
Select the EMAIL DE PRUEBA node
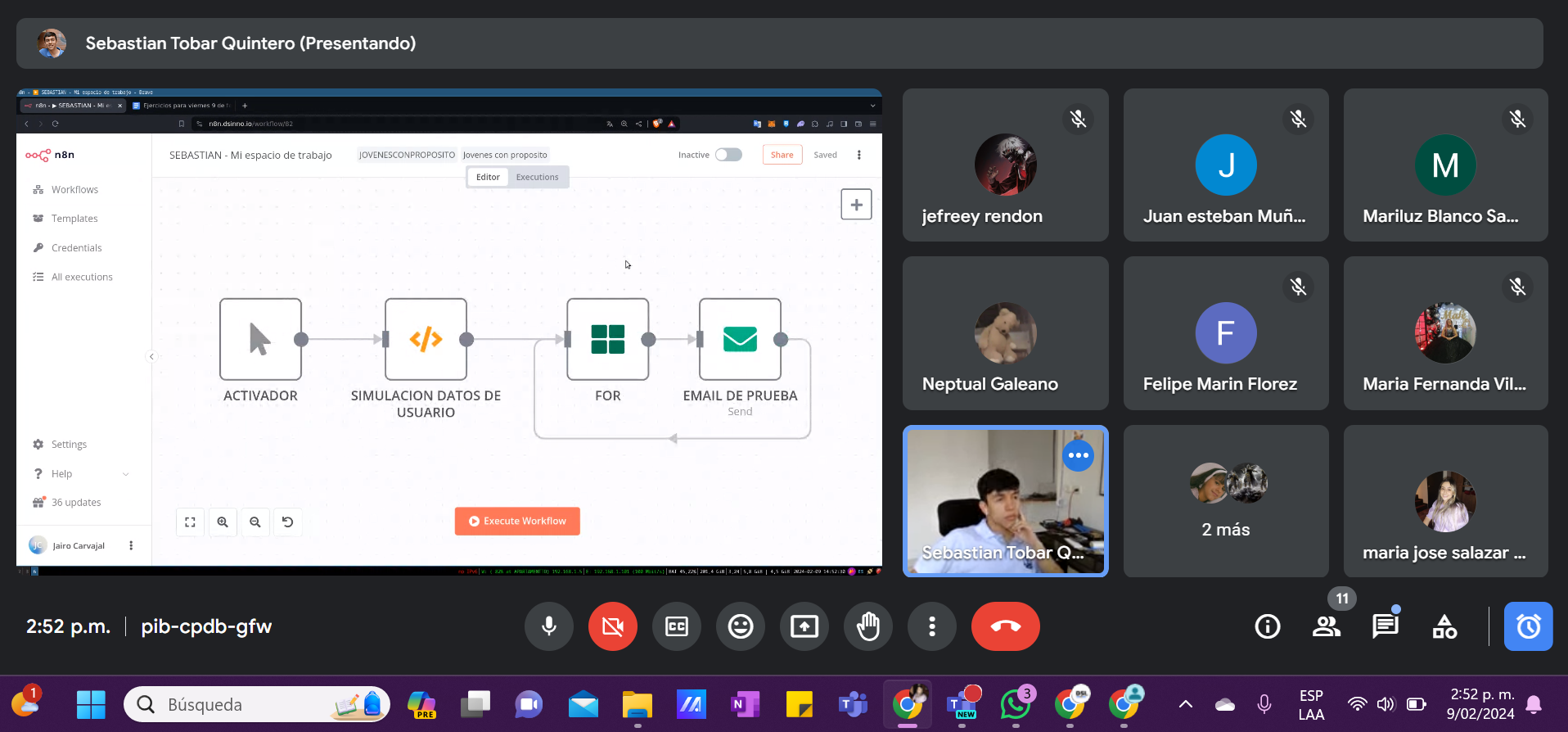(x=740, y=339)
